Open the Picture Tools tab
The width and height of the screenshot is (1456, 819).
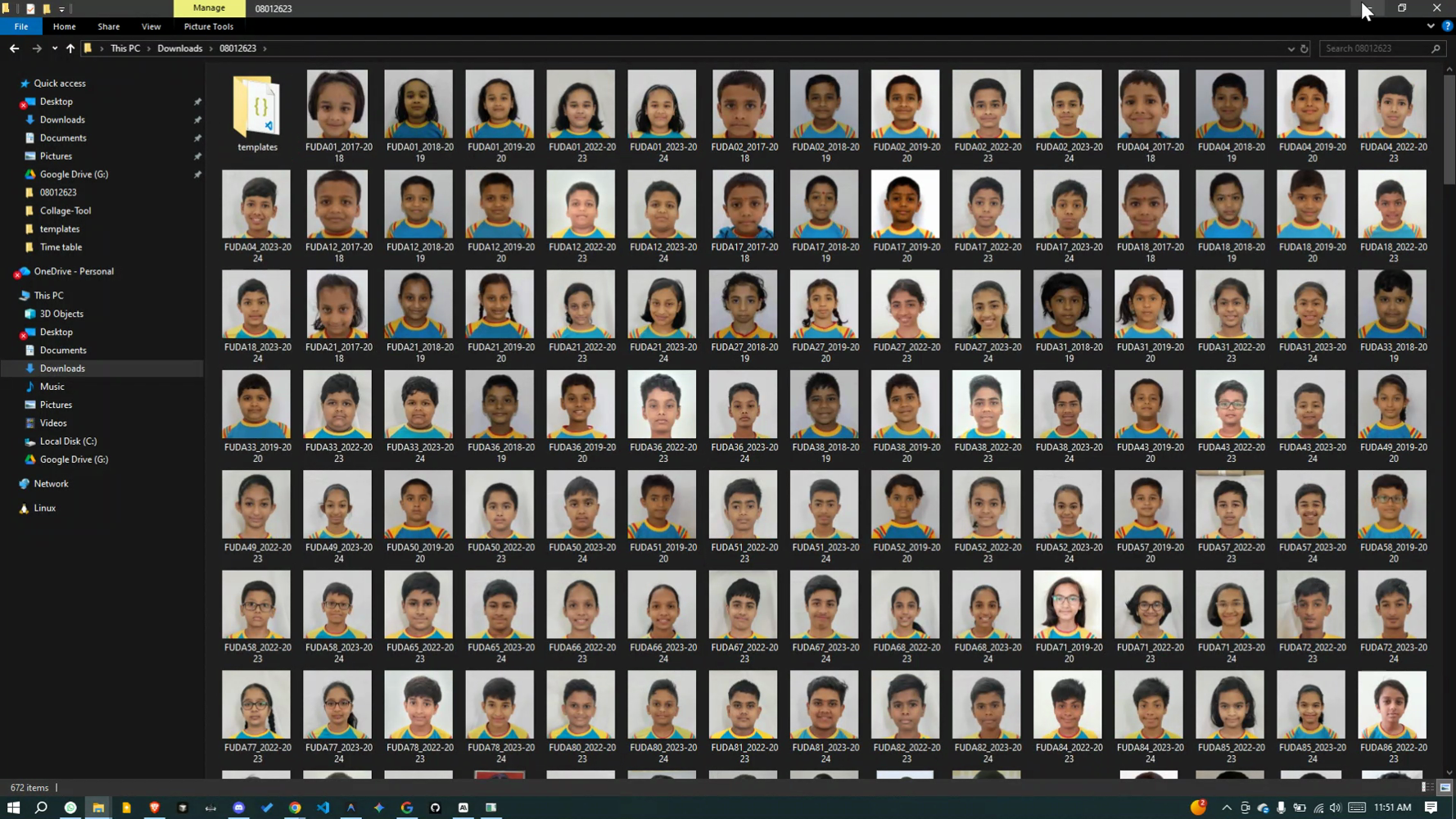click(x=208, y=26)
